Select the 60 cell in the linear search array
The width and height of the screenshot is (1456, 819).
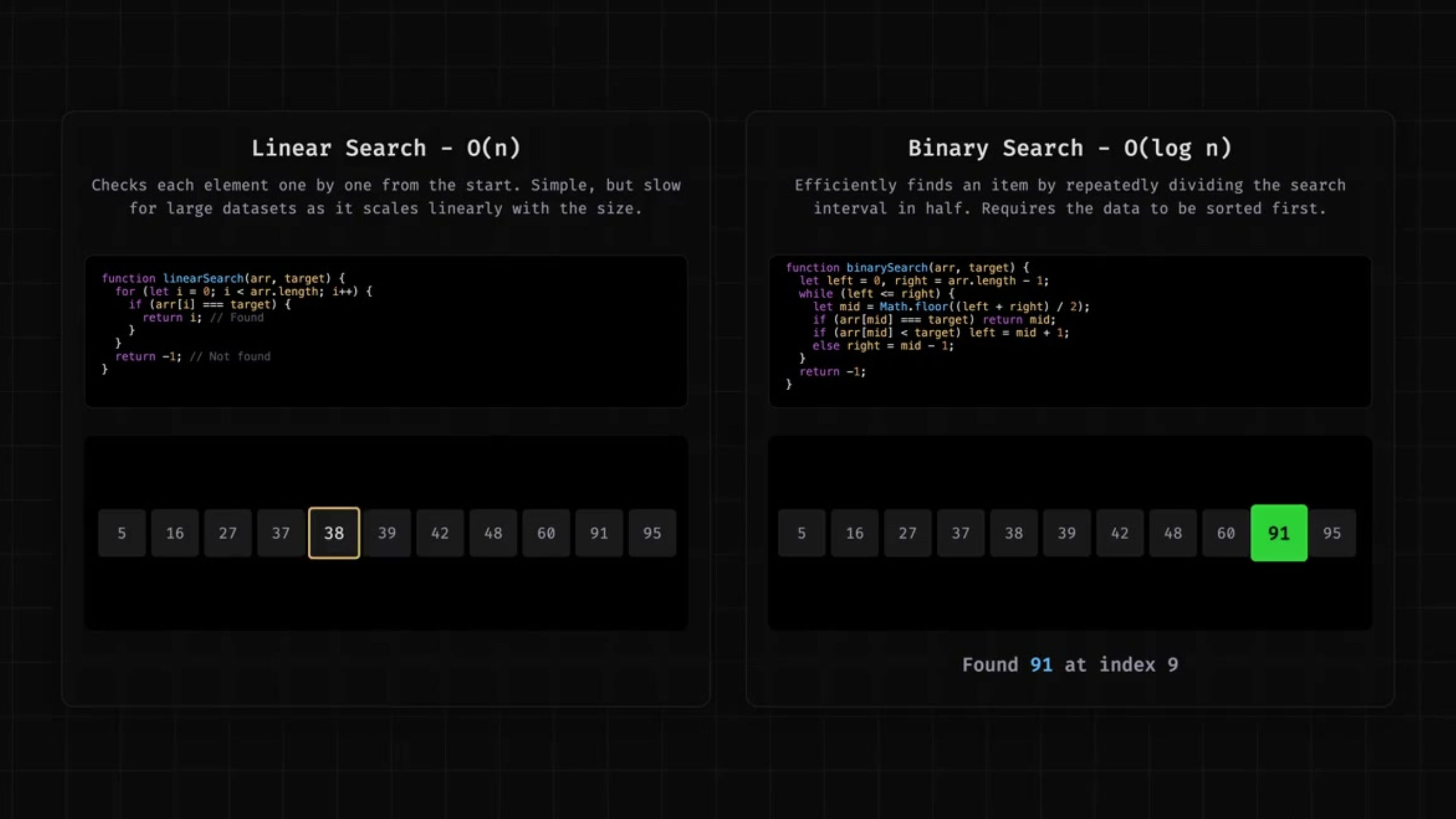(546, 532)
